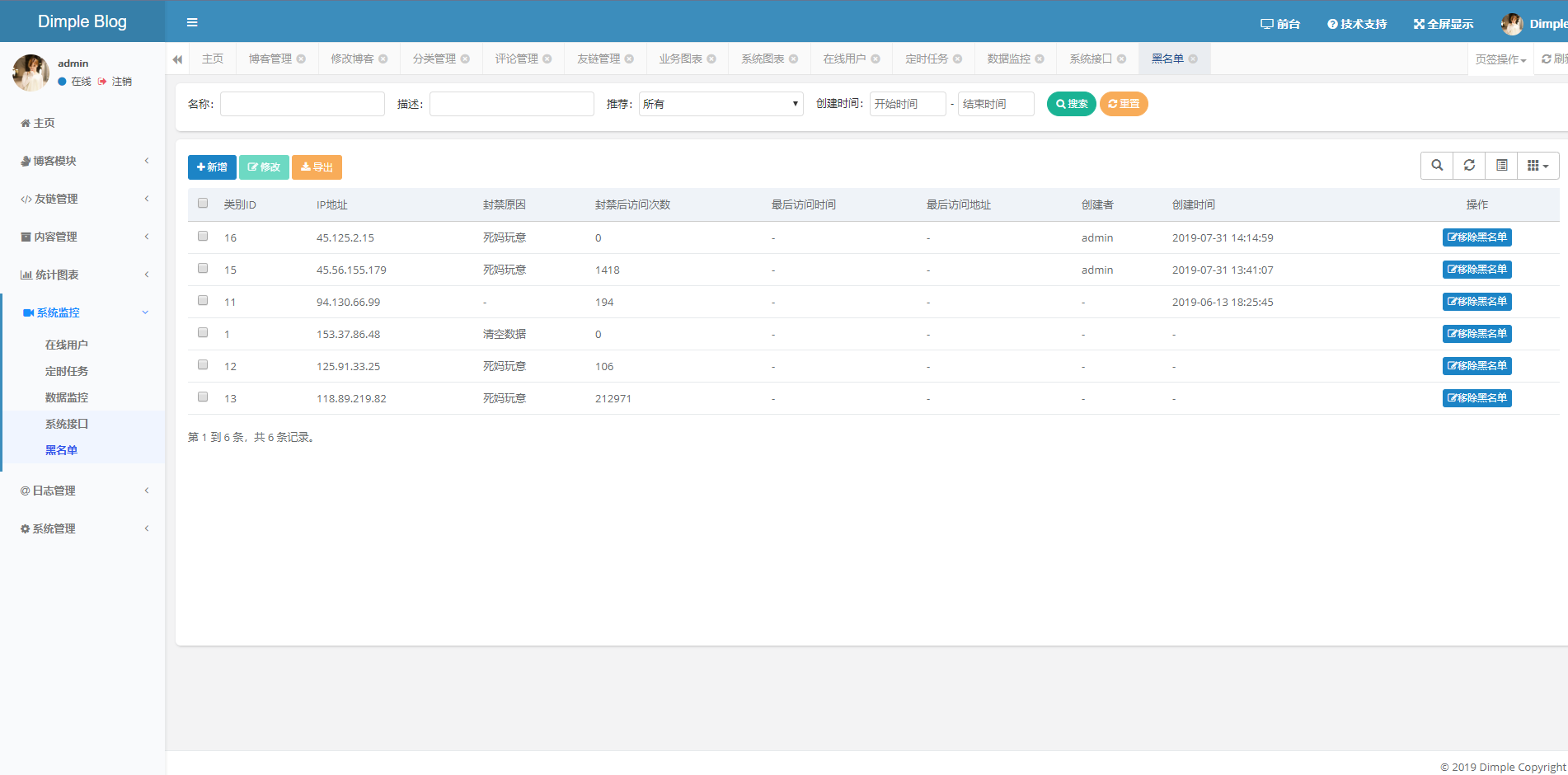Select all rows with header checkbox
This screenshot has width=1568, height=775.
tap(203, 204)
